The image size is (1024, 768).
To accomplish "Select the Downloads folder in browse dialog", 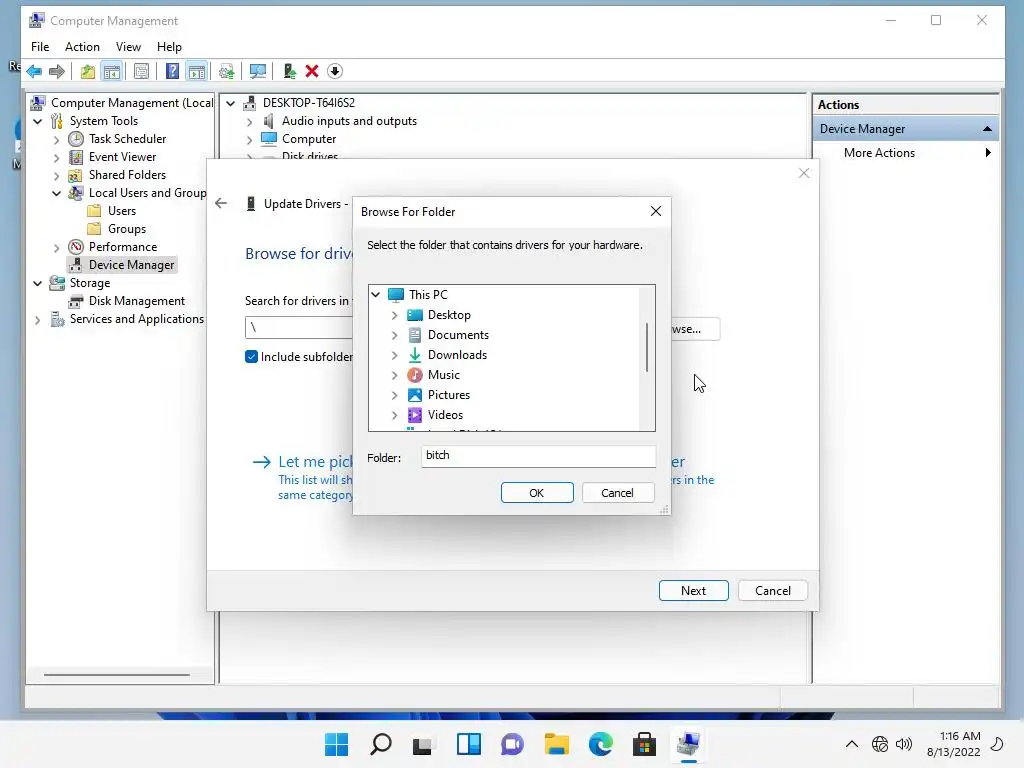I will [457, 355].
